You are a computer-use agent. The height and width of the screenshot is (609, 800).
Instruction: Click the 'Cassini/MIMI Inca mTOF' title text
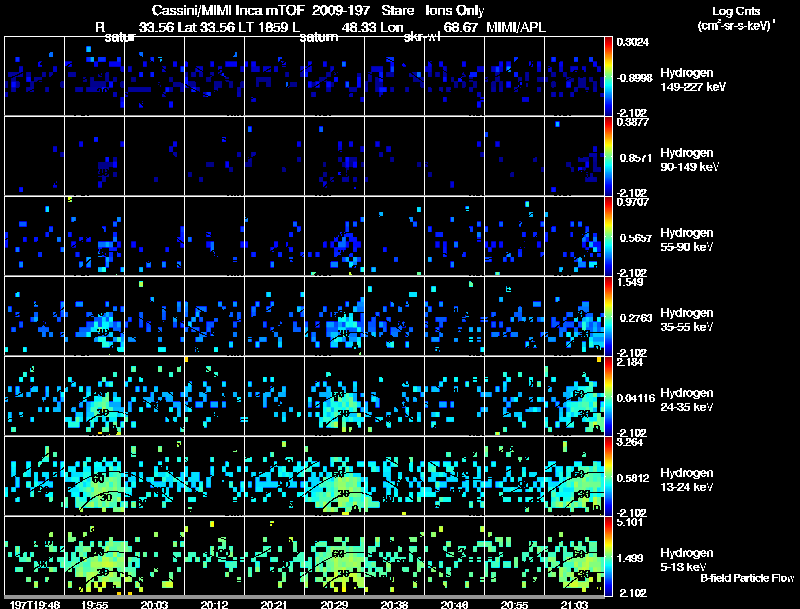pyautogui.click(x=228, y=11)
